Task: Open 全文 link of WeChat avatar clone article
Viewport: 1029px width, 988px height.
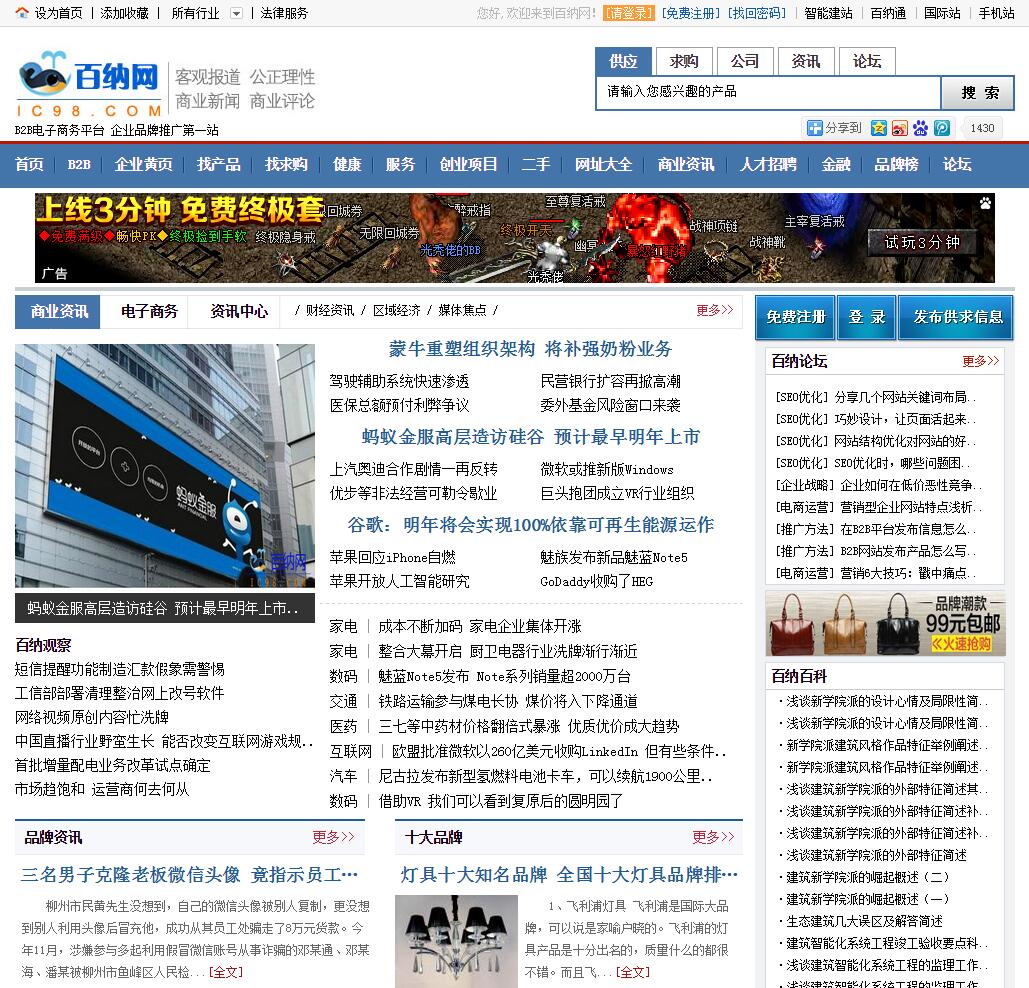Action: (225, 972)
